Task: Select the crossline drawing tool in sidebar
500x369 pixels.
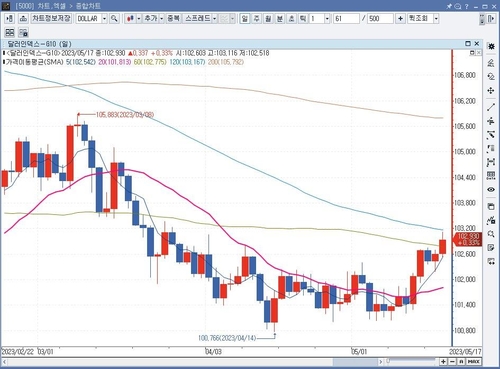Action: (x=491, y=121)
